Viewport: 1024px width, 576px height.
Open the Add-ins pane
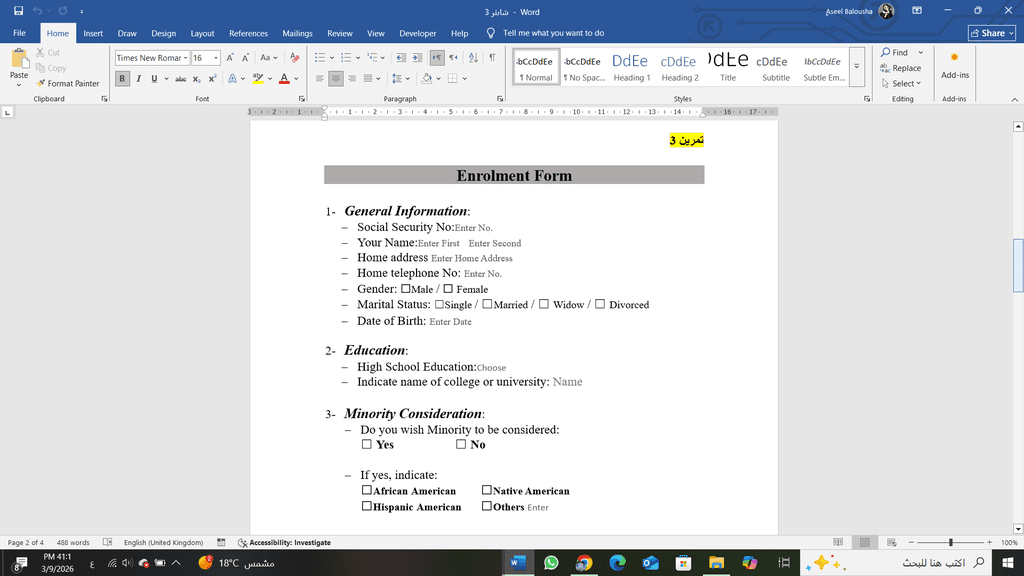(x=954, y=65)
